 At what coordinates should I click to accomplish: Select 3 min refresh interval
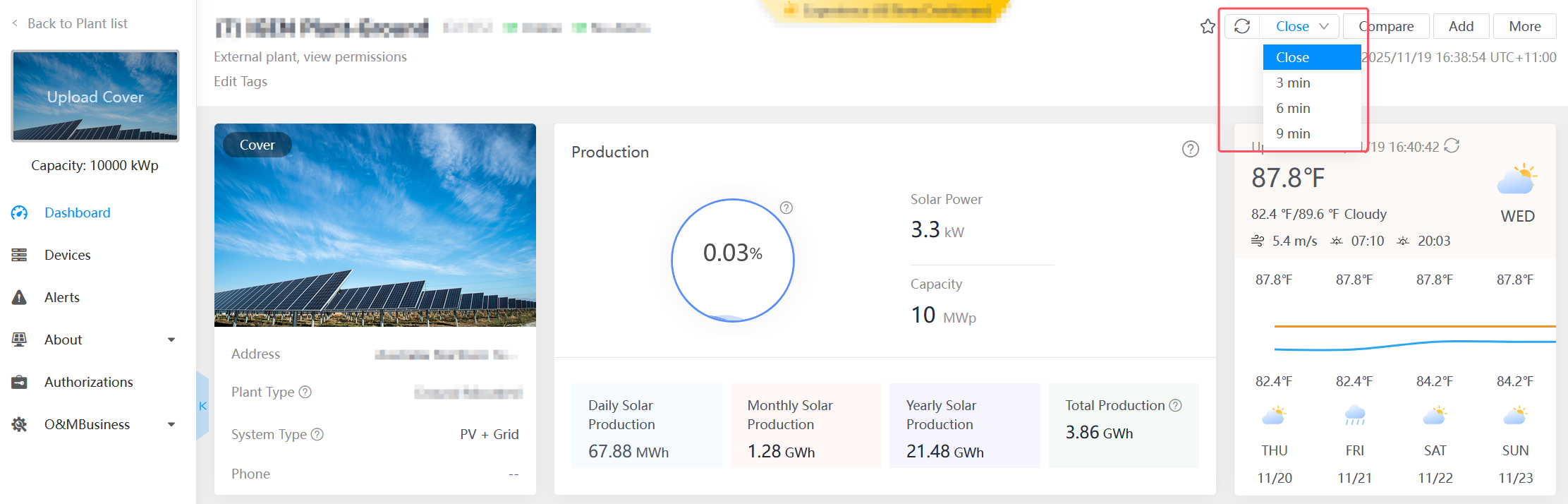point(1293,83)
